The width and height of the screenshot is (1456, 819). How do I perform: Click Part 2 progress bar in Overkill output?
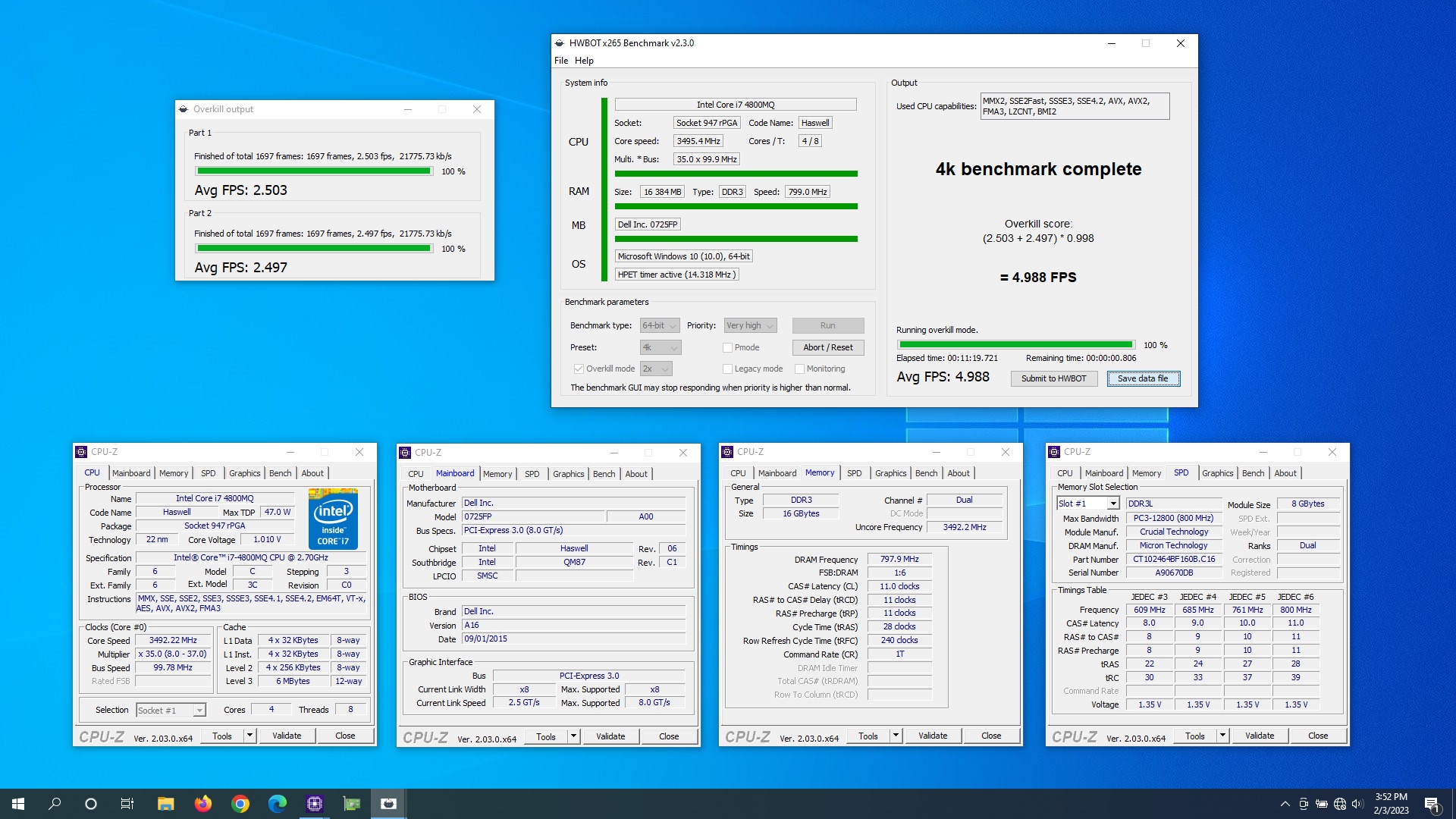pyautogui.click(x=314, y=249)
